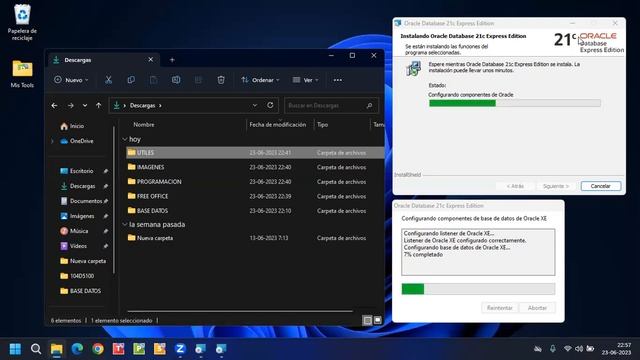Image resolution: width=640 pixels, height=360 pixels.
Task: Open the red T app in taskbar
Action: click(x=118, y=349)
